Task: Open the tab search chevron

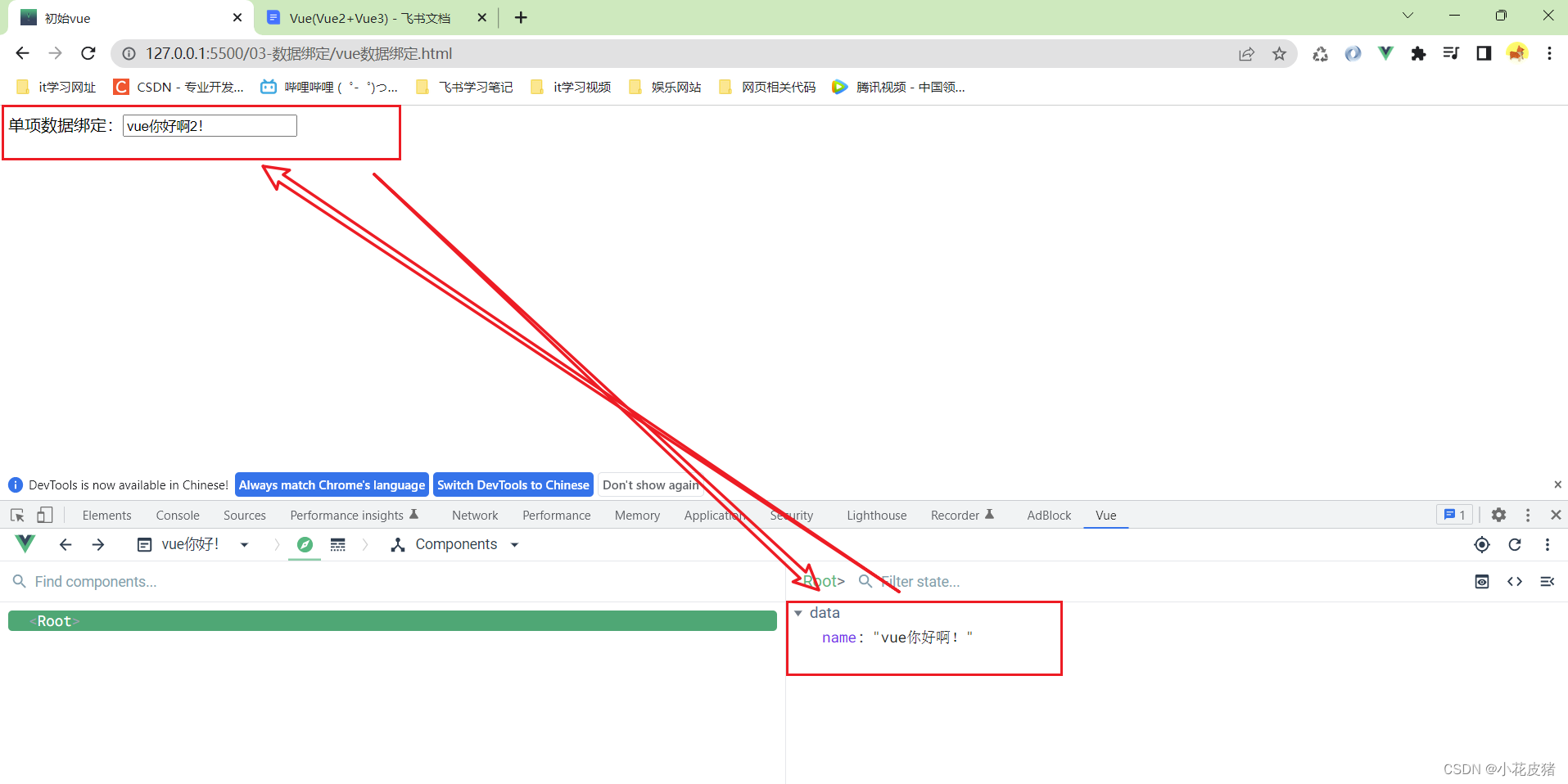Action: (x=1408, y=16)
